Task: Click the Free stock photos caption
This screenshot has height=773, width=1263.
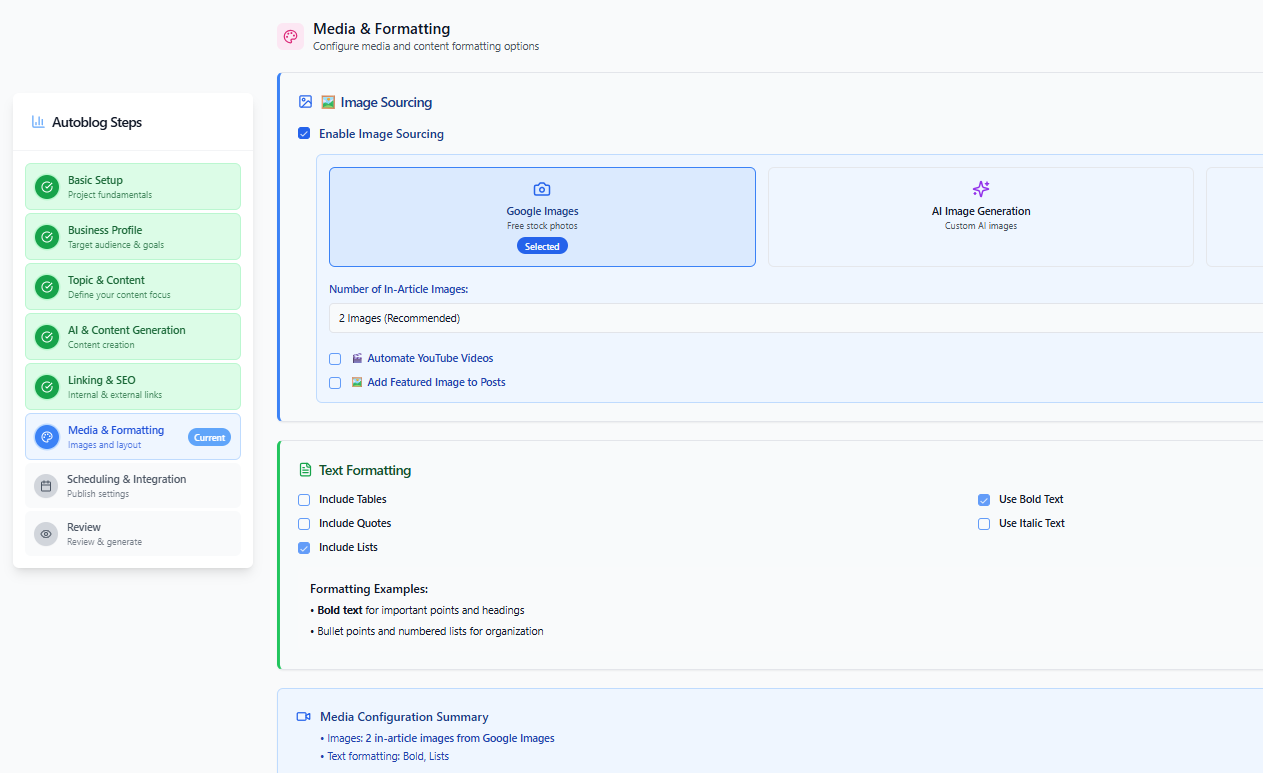Action: click(542, 226)
